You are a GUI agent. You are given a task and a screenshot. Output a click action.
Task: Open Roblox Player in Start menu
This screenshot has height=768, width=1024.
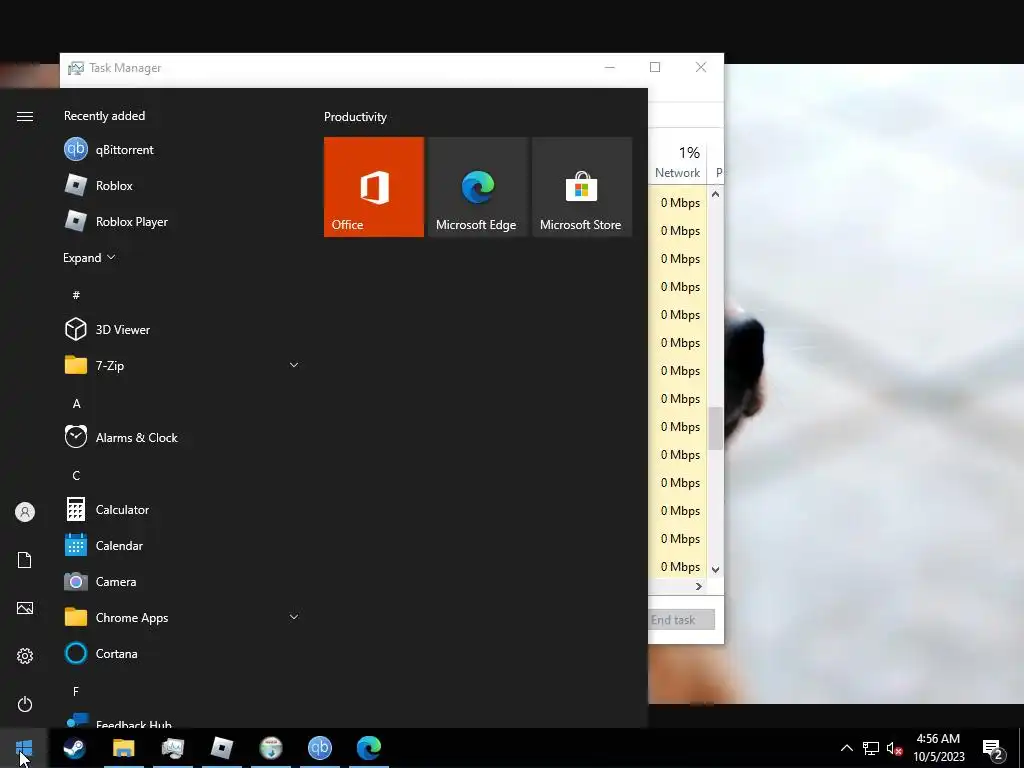[x=183, y=221]
